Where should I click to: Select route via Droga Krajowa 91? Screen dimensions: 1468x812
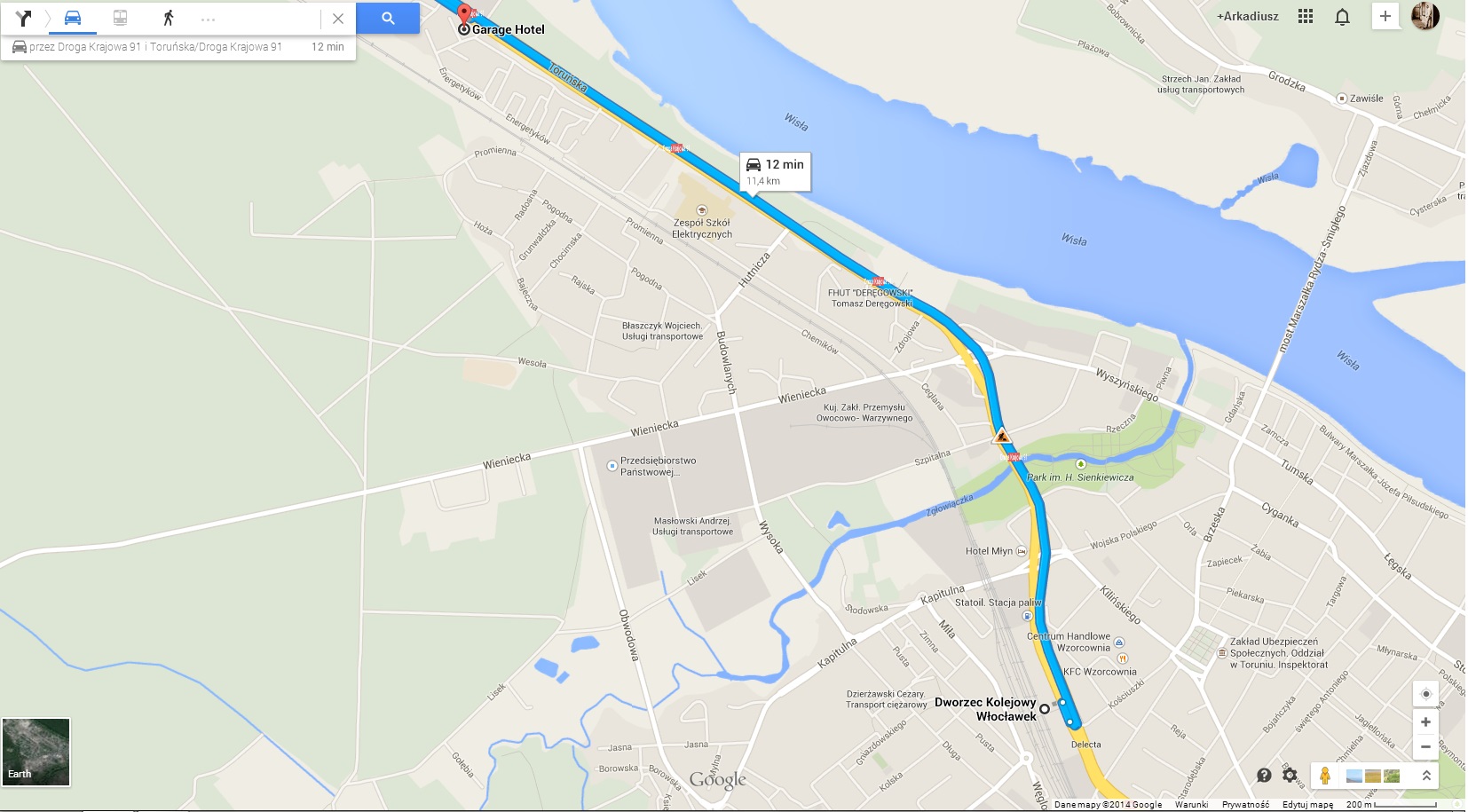pyautogui.click(x=178, y=47)
